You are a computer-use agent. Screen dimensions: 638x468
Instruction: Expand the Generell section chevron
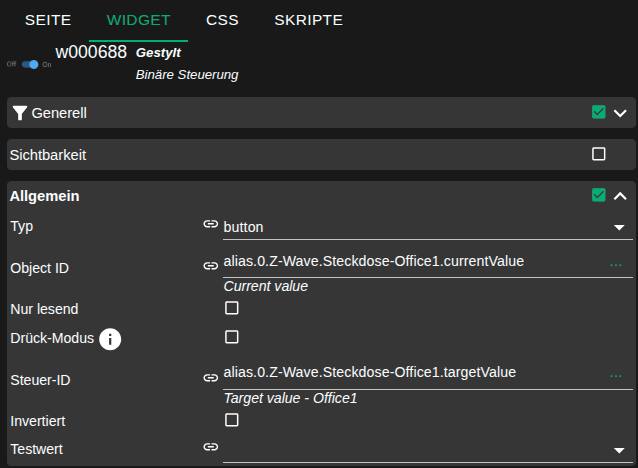click(x=620, y=113)
